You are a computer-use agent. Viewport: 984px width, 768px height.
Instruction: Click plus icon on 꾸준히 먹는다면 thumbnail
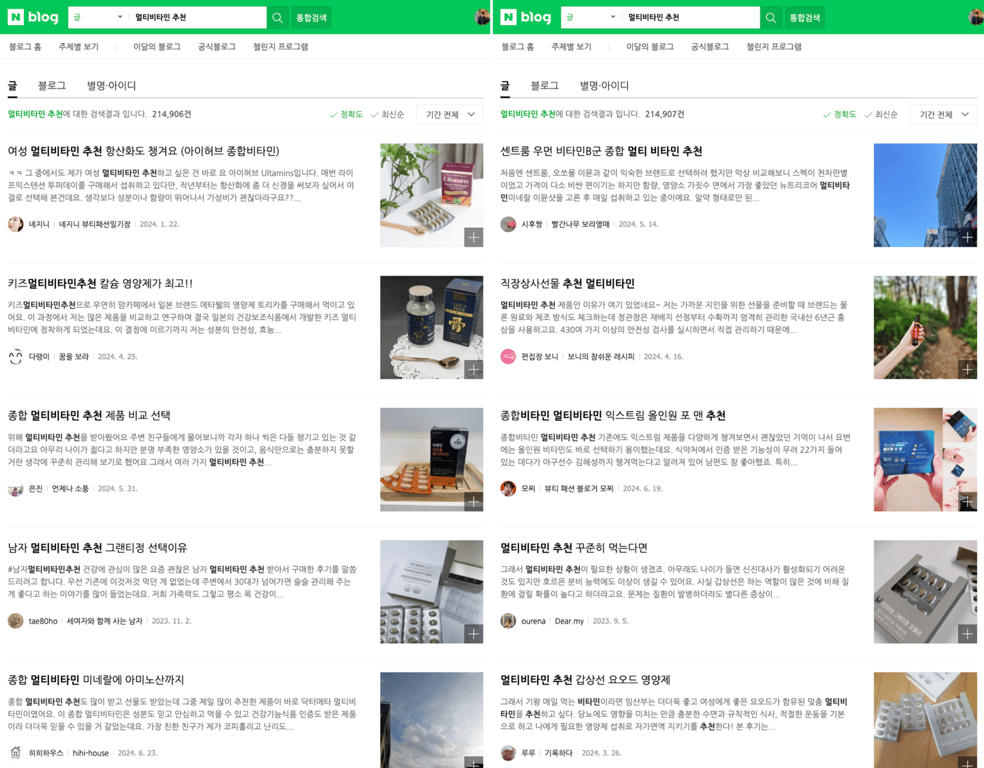pyautogui.click(x=968, y=634)
